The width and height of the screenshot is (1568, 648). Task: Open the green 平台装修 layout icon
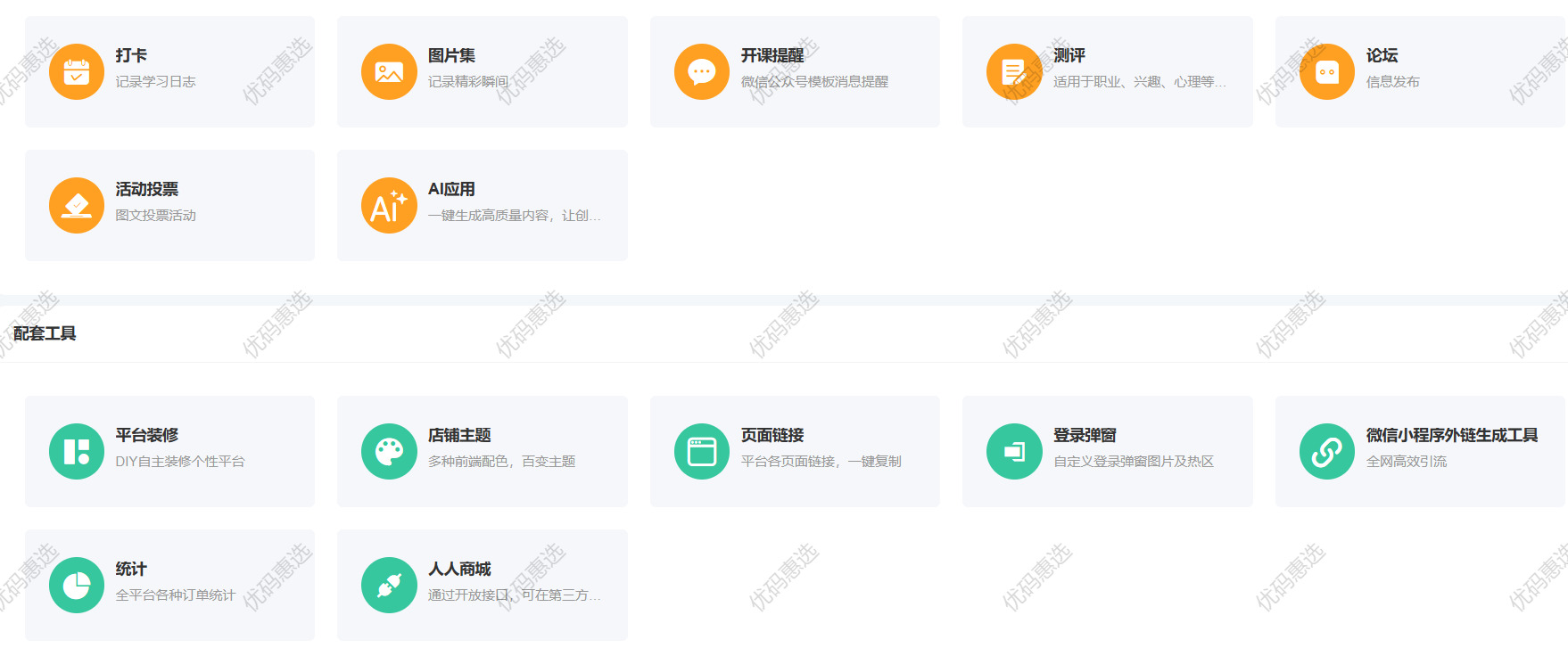[x=77, y=451]
